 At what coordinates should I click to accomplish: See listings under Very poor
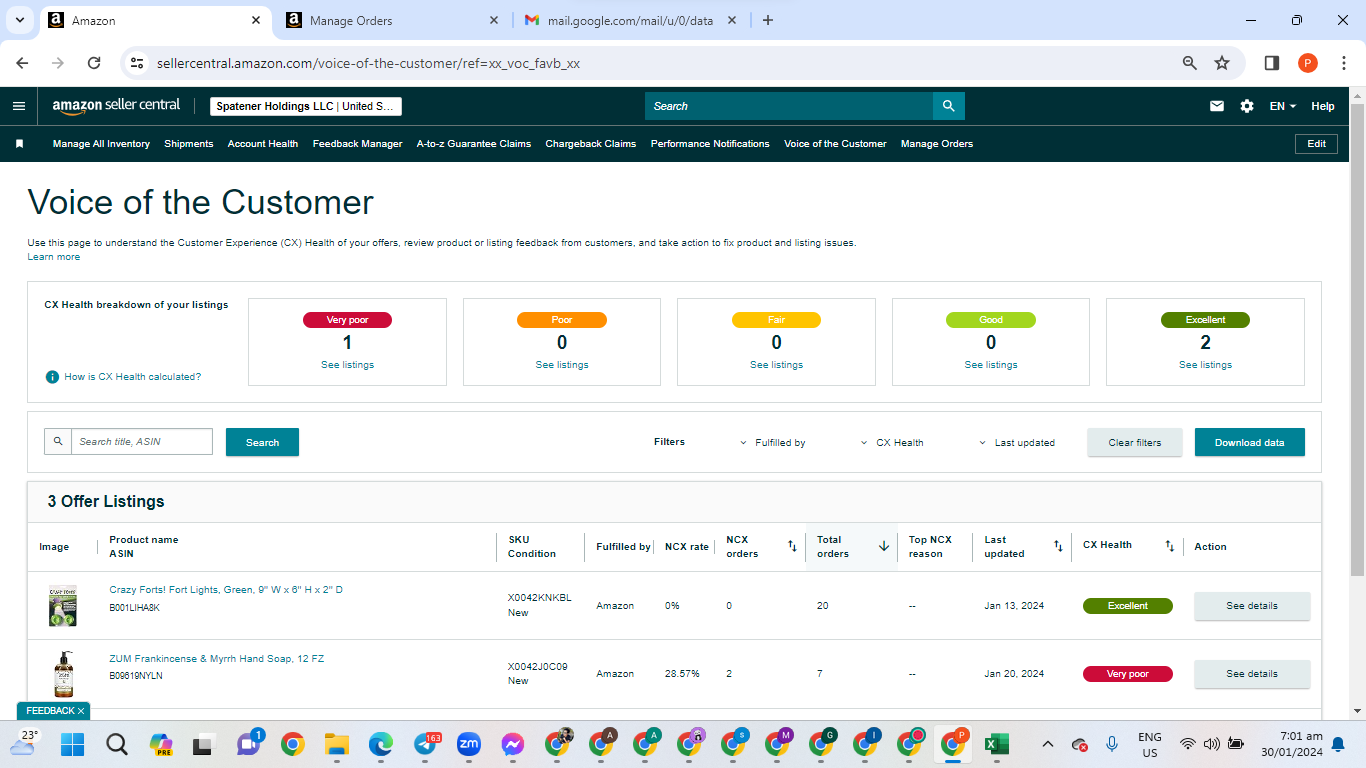tap(347, 365)
